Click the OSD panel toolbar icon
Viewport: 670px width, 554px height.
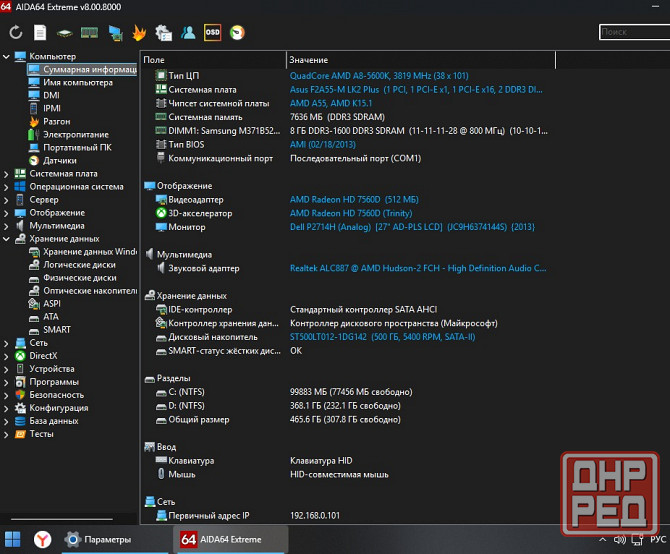[x=212, y=33]
